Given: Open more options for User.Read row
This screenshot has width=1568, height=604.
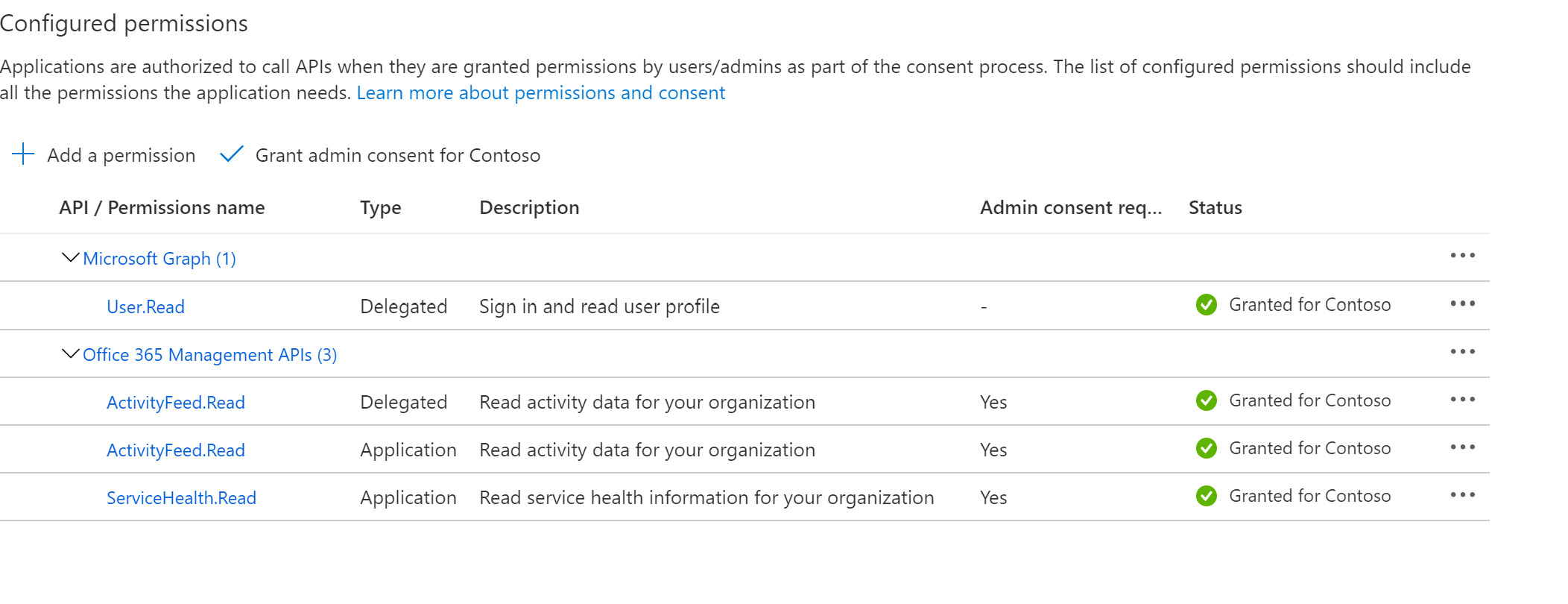Looking at the screenshot, I should click(1462, 303).
